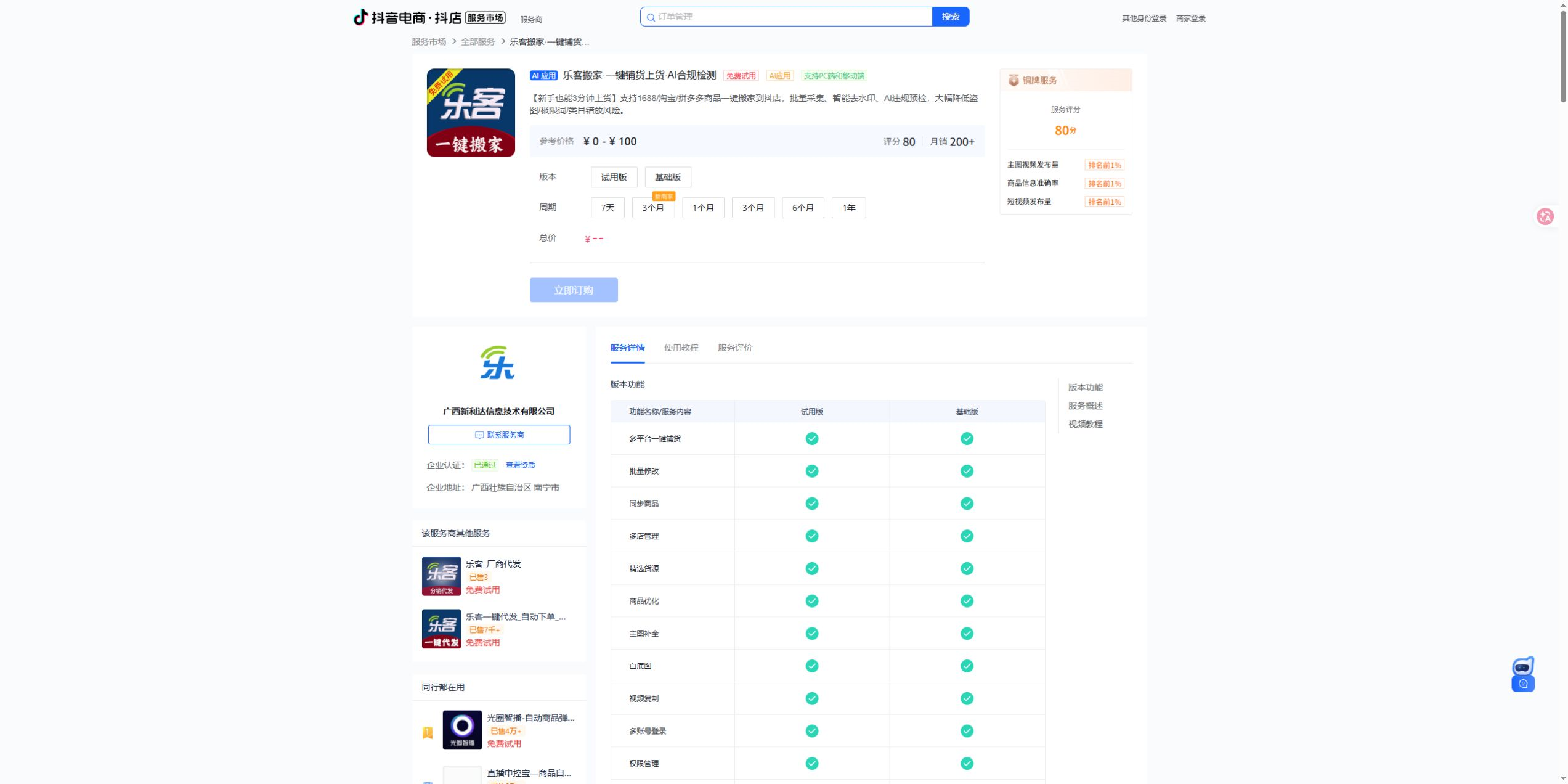Open the pink floating translate icon
This screenshot has height=784, width=1568.
[1545, 216]
